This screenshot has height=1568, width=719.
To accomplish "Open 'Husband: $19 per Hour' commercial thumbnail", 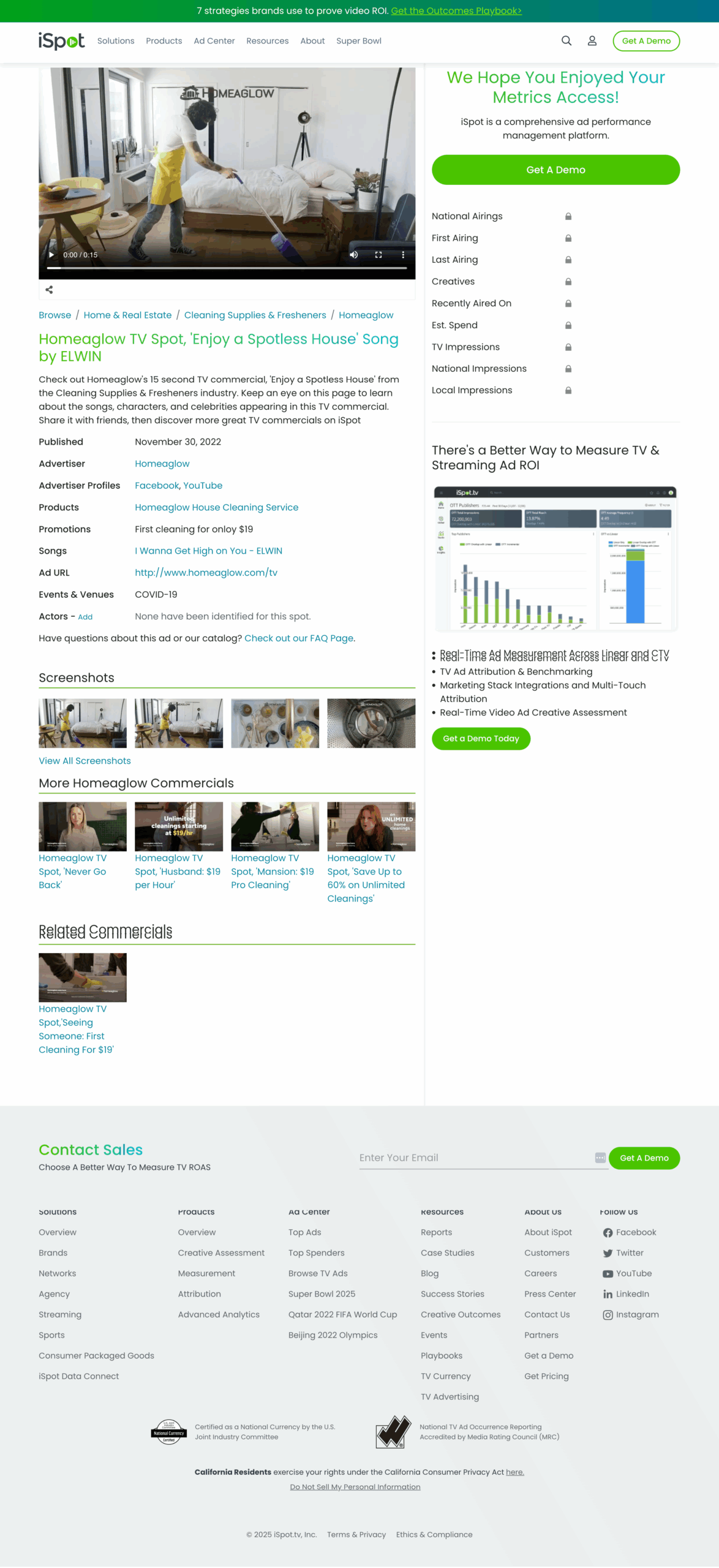I will (x=179, y=827).
